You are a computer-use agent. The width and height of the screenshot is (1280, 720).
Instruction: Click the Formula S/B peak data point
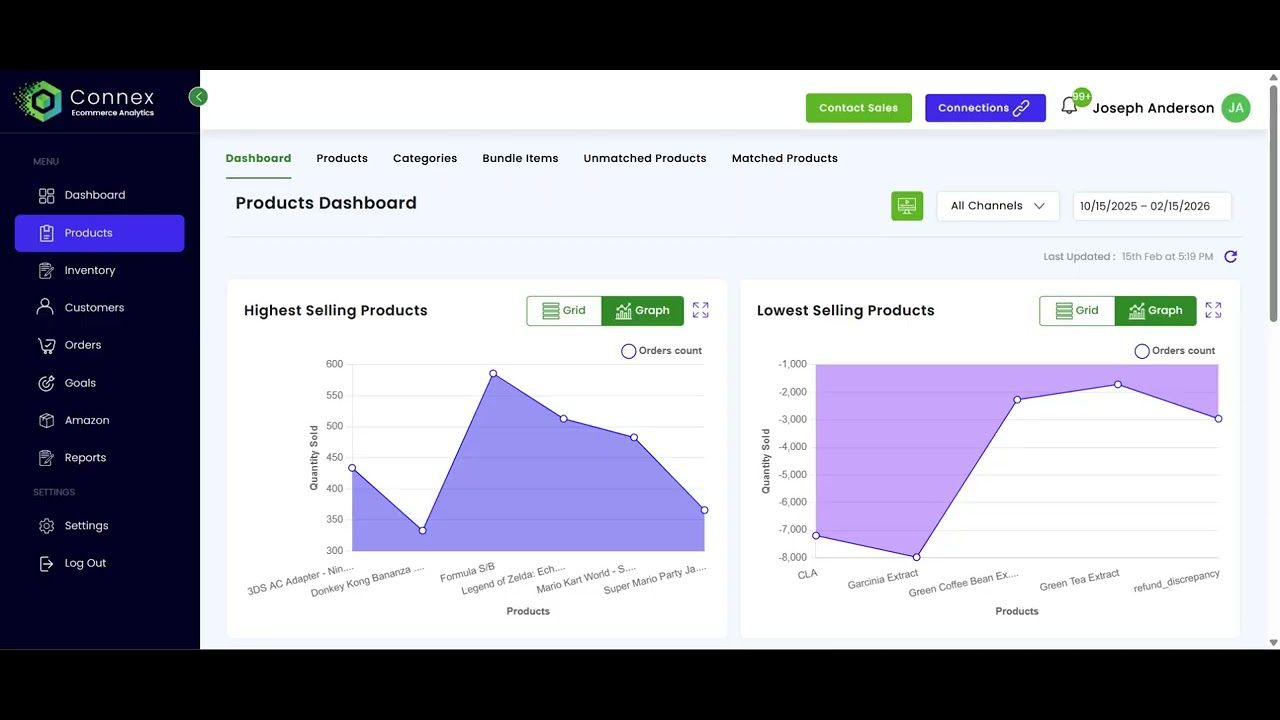click(x=493, y=374)
